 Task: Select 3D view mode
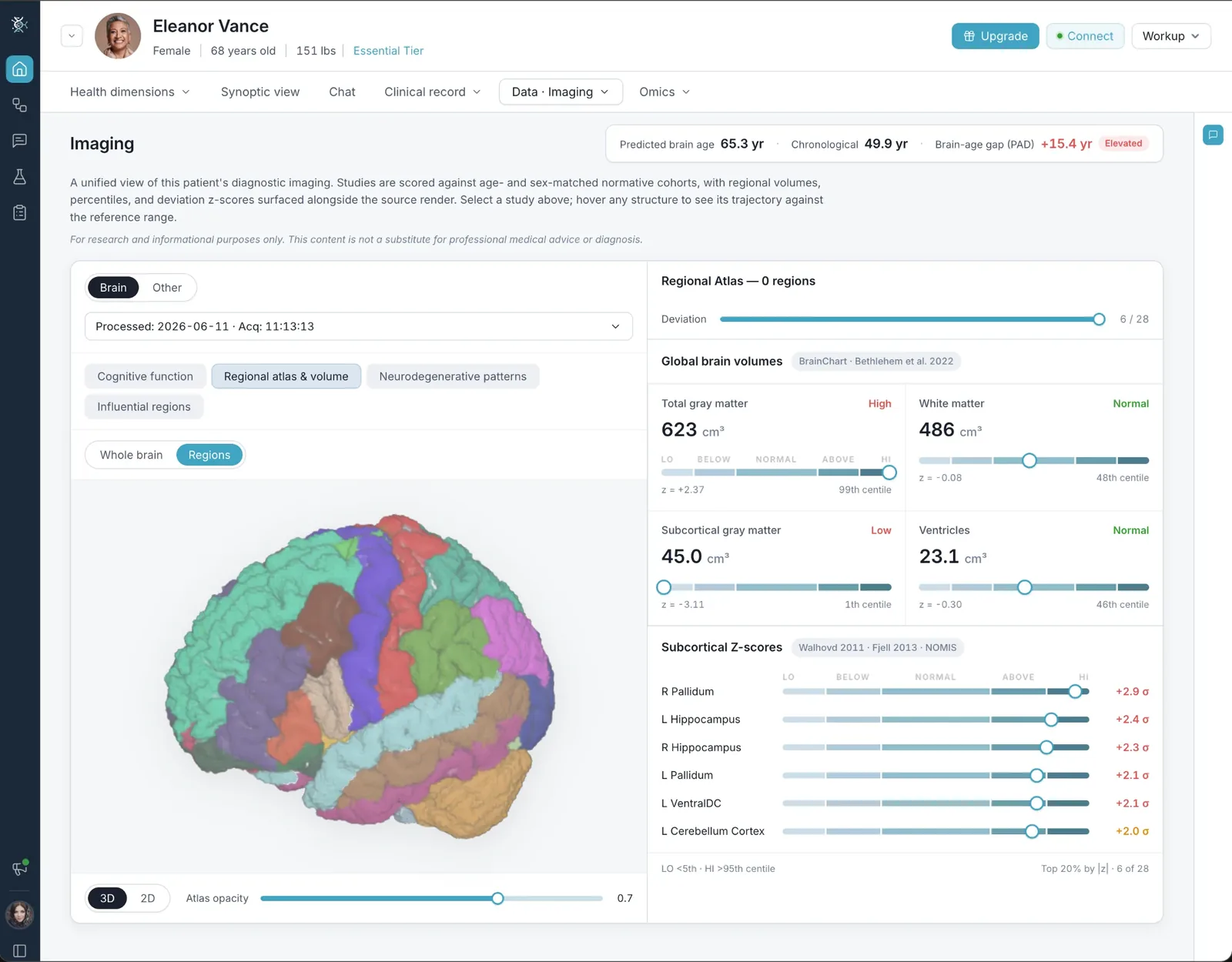pos(107,898)
